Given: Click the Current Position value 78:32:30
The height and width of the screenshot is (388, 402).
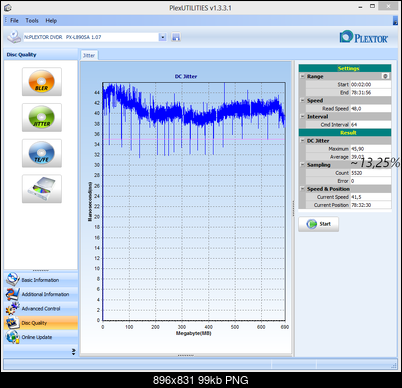Looking at the screenshot, I should point(361,205).
